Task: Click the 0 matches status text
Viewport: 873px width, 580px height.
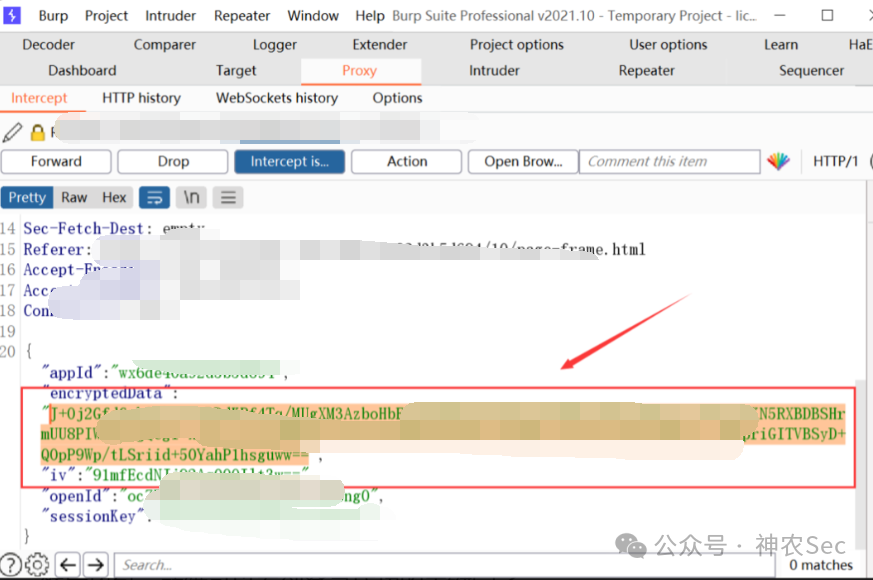Action: [821, 565]
